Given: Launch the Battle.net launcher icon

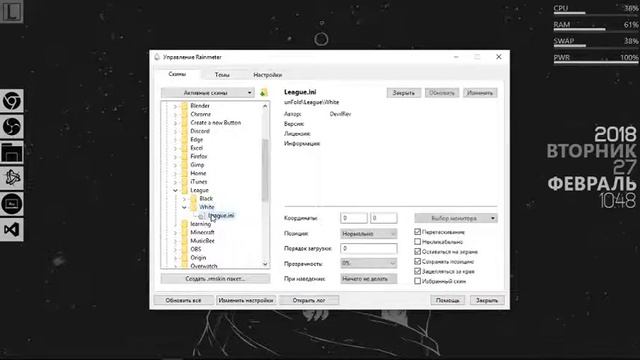Looking at the screenshot, I should (x=11, y=178).
